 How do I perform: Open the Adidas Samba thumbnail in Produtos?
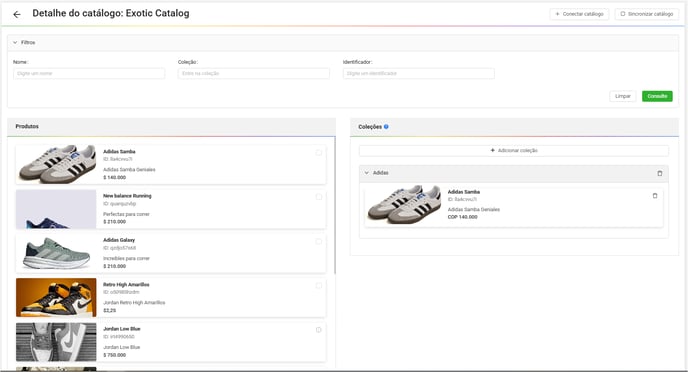coord(56,165)
